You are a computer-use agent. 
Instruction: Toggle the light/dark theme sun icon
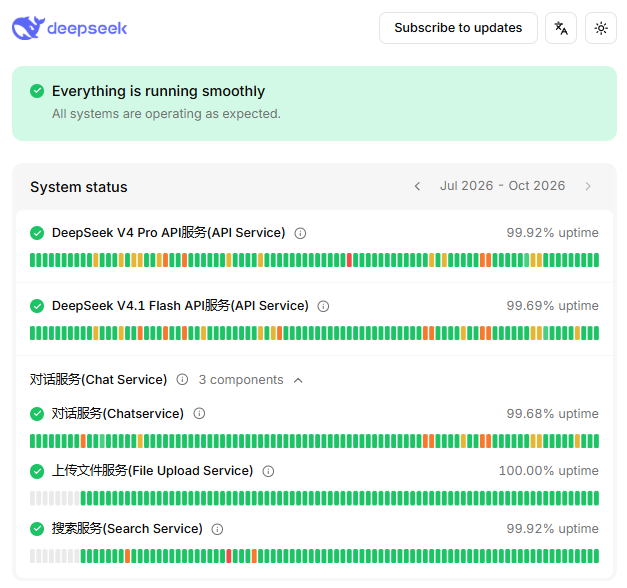(x=601, y=28)
